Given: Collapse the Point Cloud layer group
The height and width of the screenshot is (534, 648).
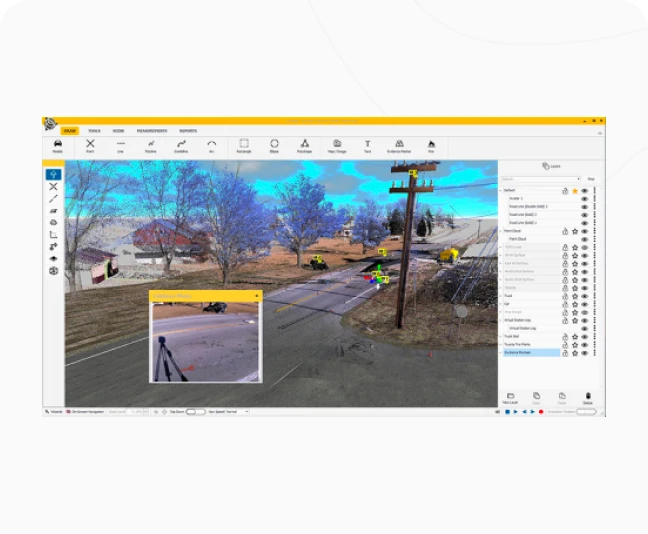Looking at the screenshot, I should 500,231.
